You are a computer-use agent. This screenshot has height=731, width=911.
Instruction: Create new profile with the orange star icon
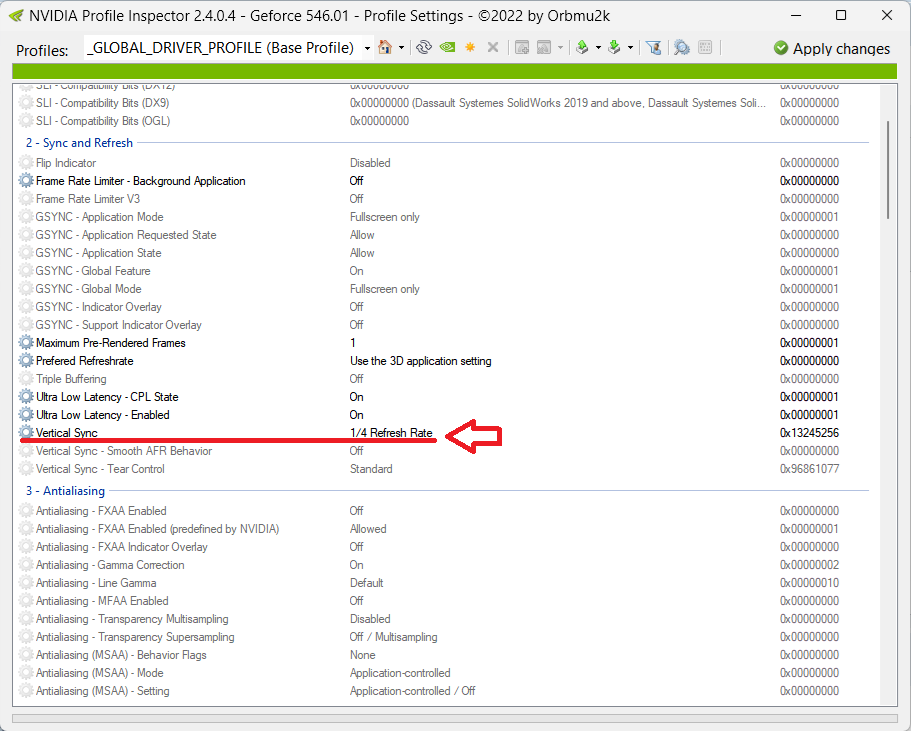point(470,48)
